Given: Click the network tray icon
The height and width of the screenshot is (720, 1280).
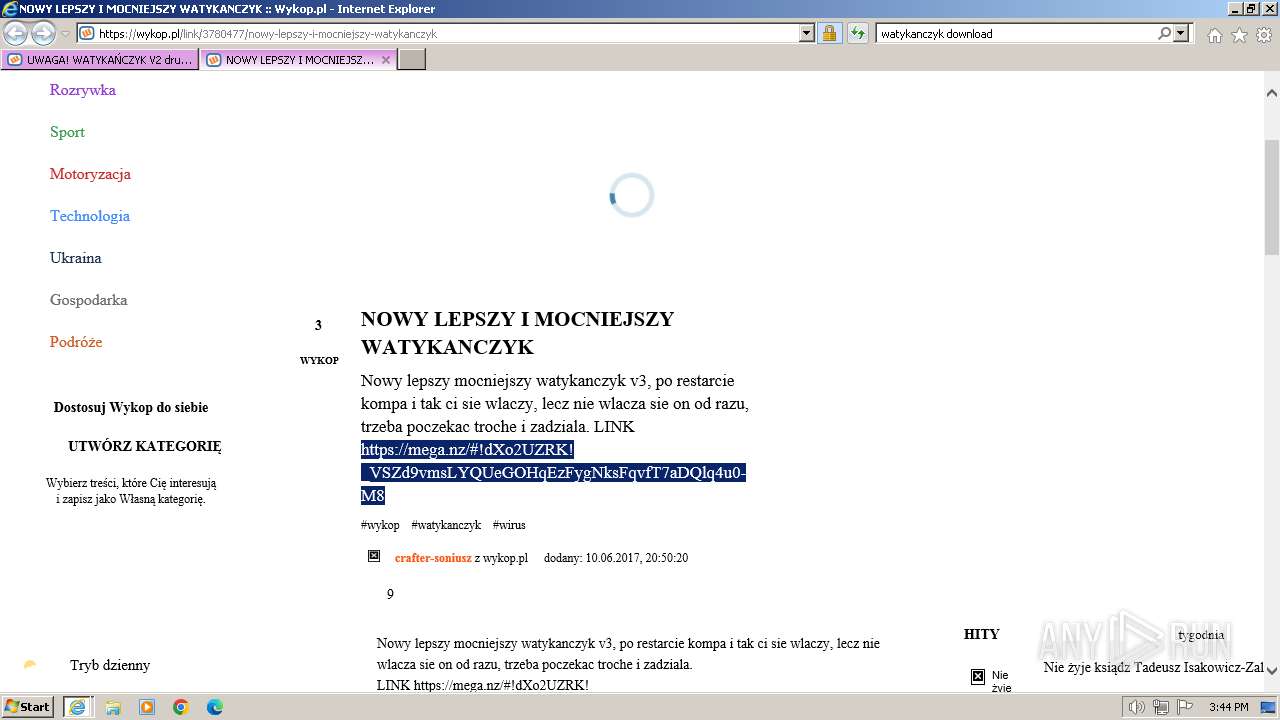Looking at the screenshot, I should [x=1161, y=707].
